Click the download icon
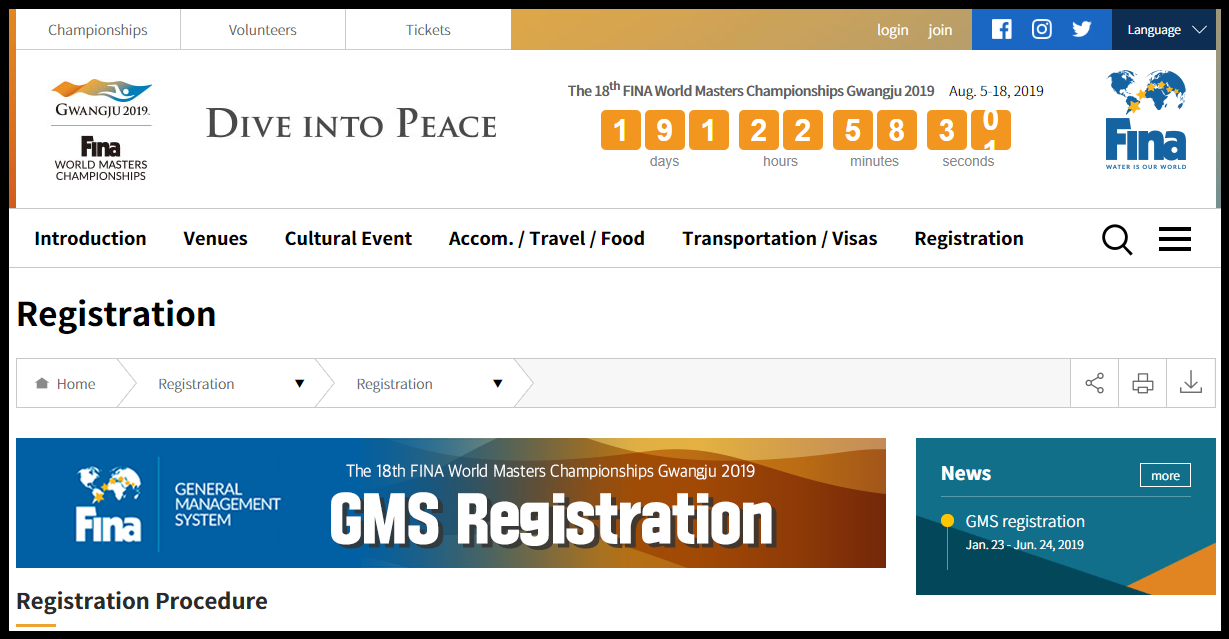Screen dimensions: 1229x639 1190,383
